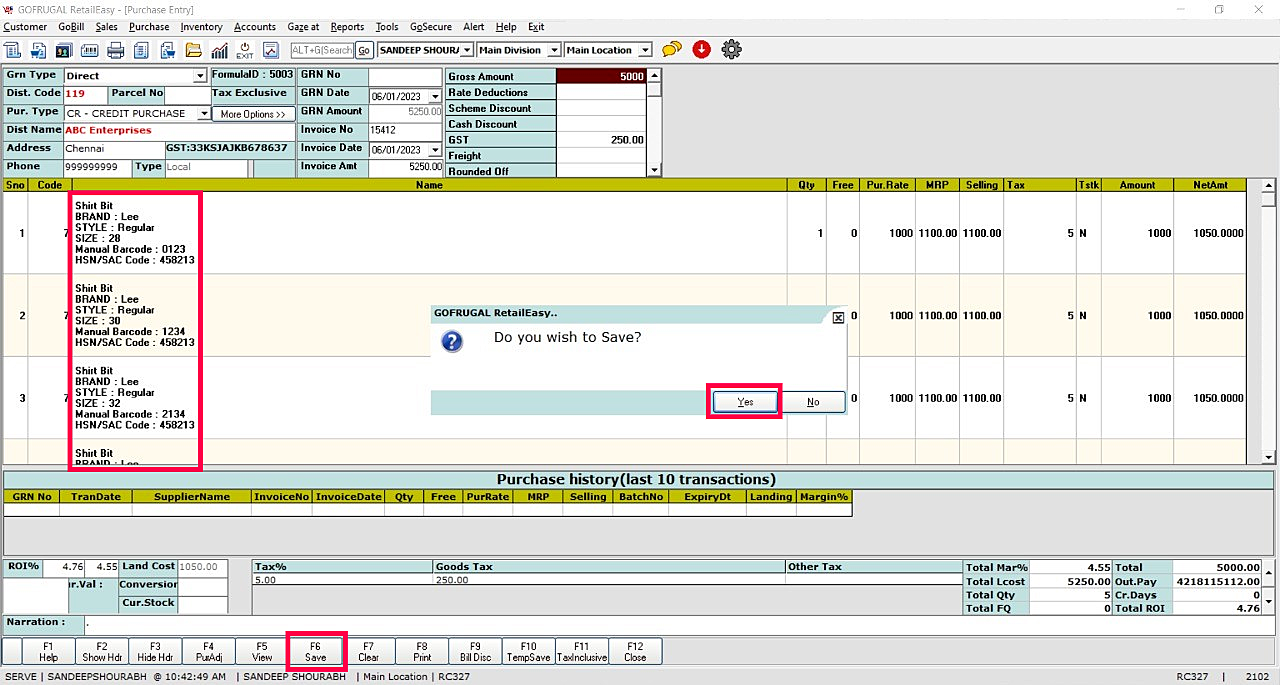Close the Save dialog with X

tap(838, 317)
